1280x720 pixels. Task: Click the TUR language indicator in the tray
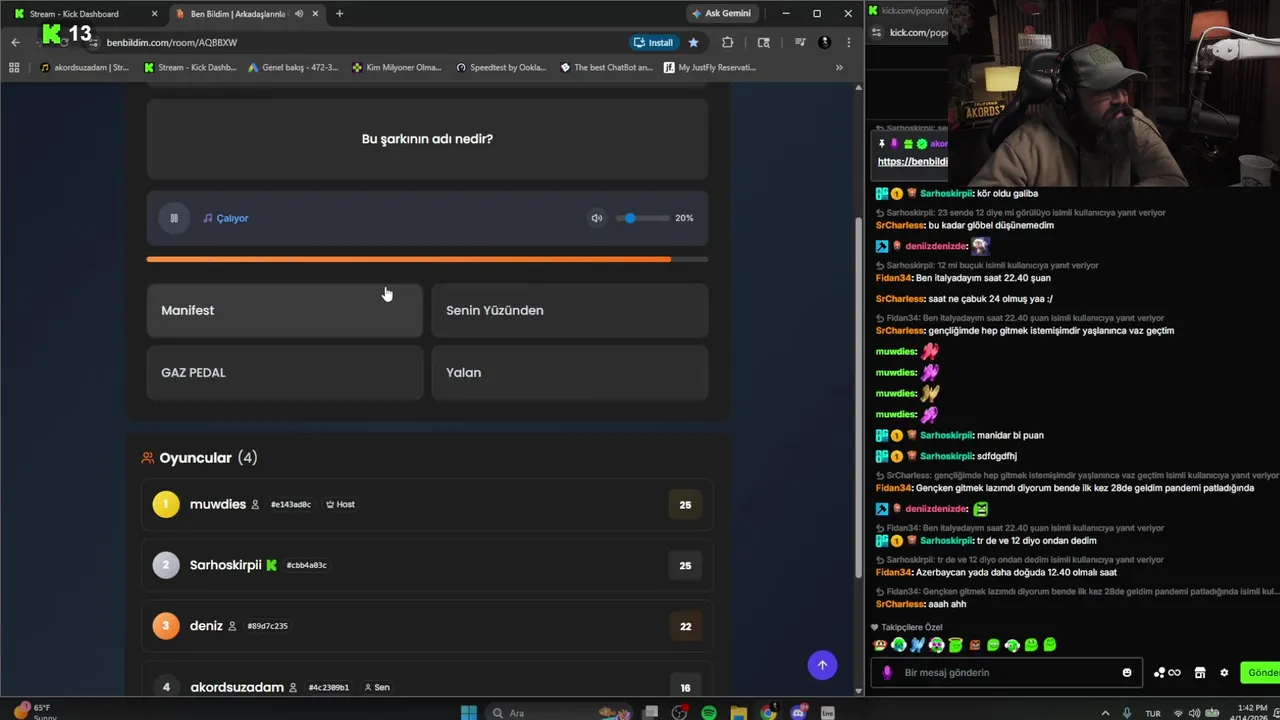1153,713
